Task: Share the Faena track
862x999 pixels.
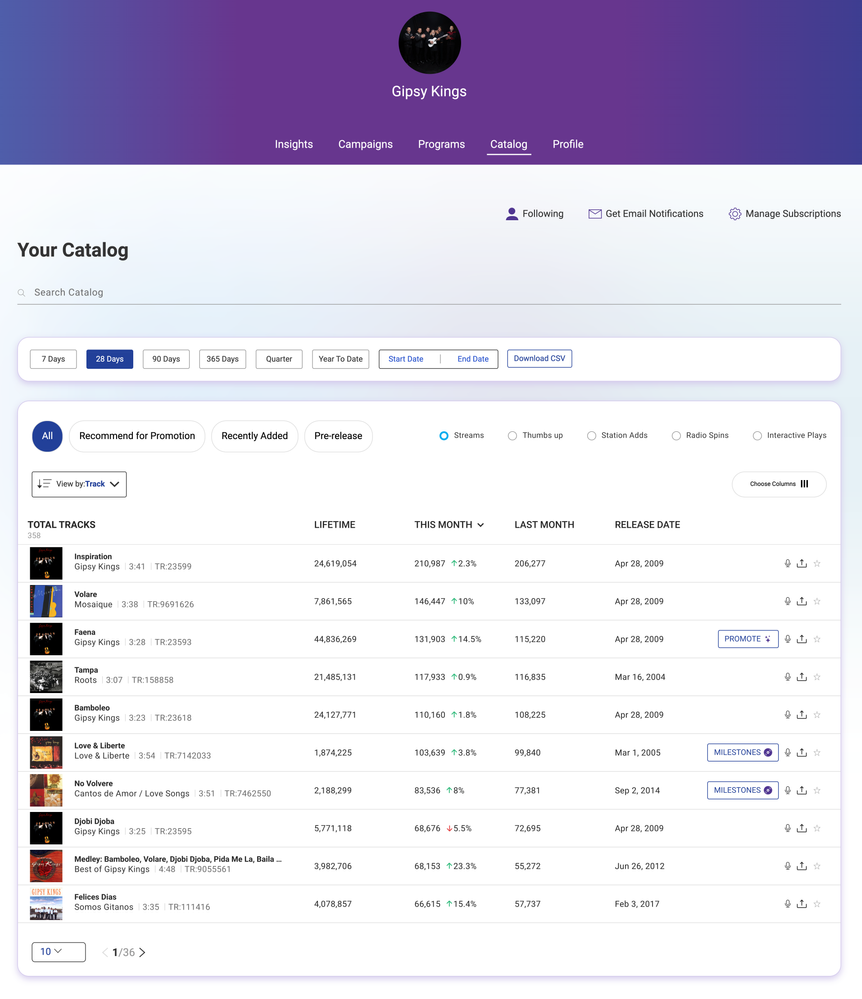Action: click(x=802, y=639)
